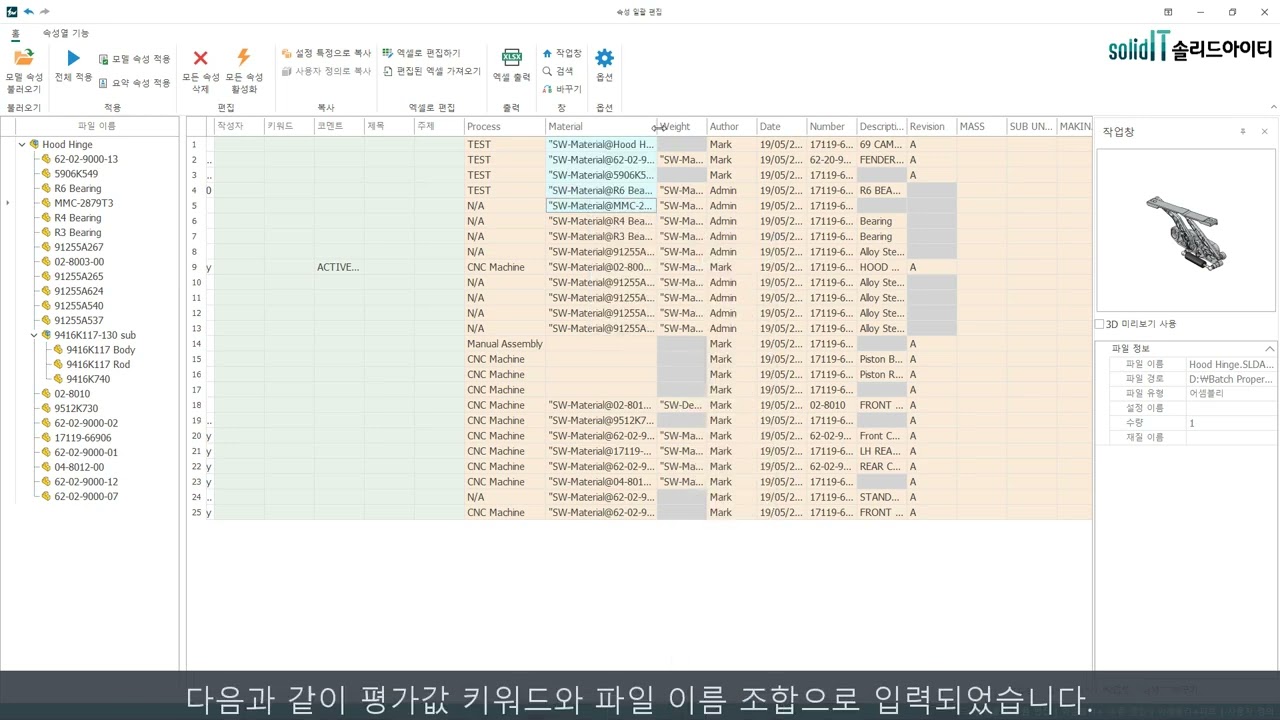Select 9416K117 Rod in the tree
This screenshot has width=1280, height=720.
coord(98,364)
